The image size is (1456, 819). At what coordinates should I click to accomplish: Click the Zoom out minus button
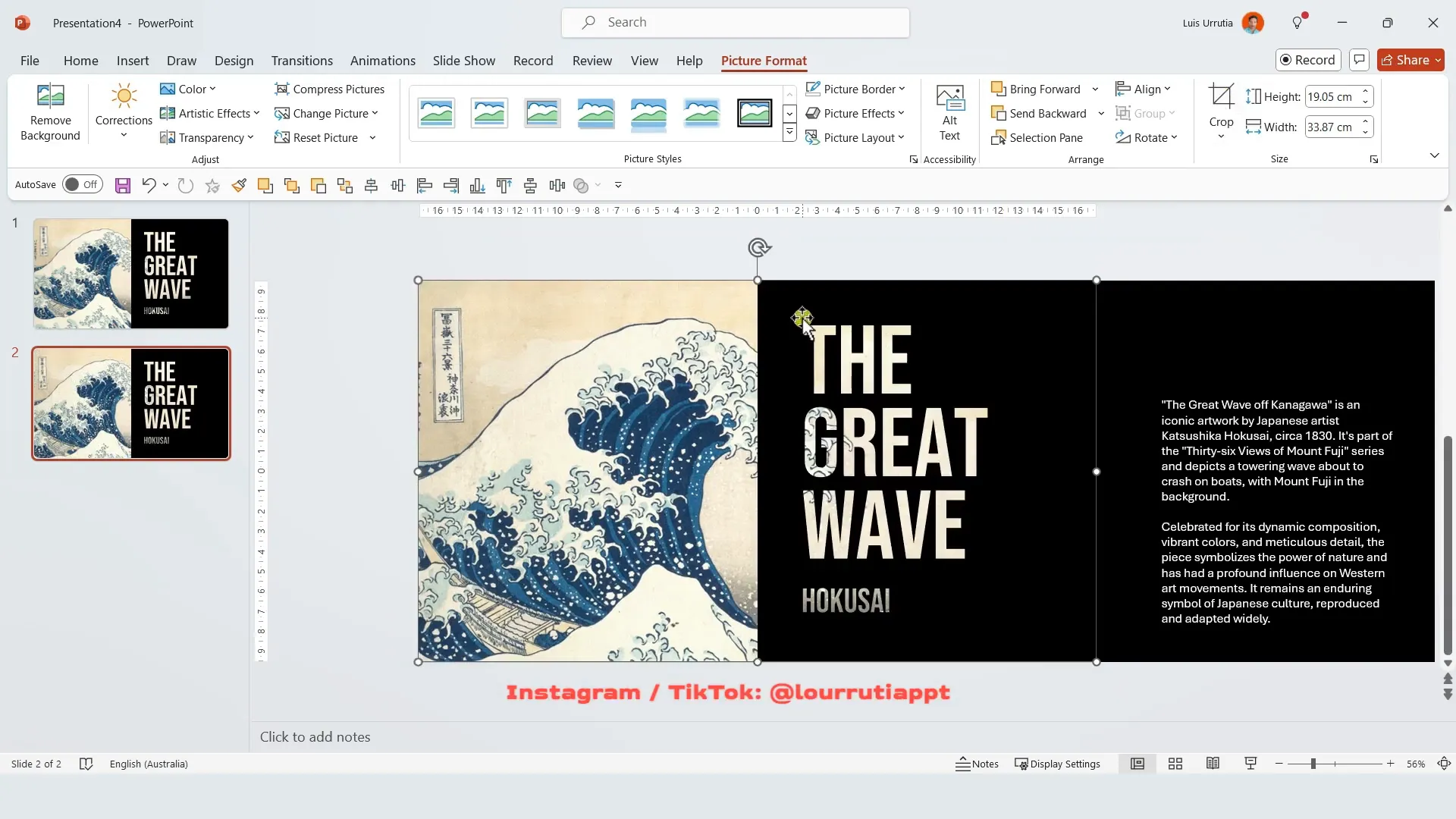[1279, 764]
